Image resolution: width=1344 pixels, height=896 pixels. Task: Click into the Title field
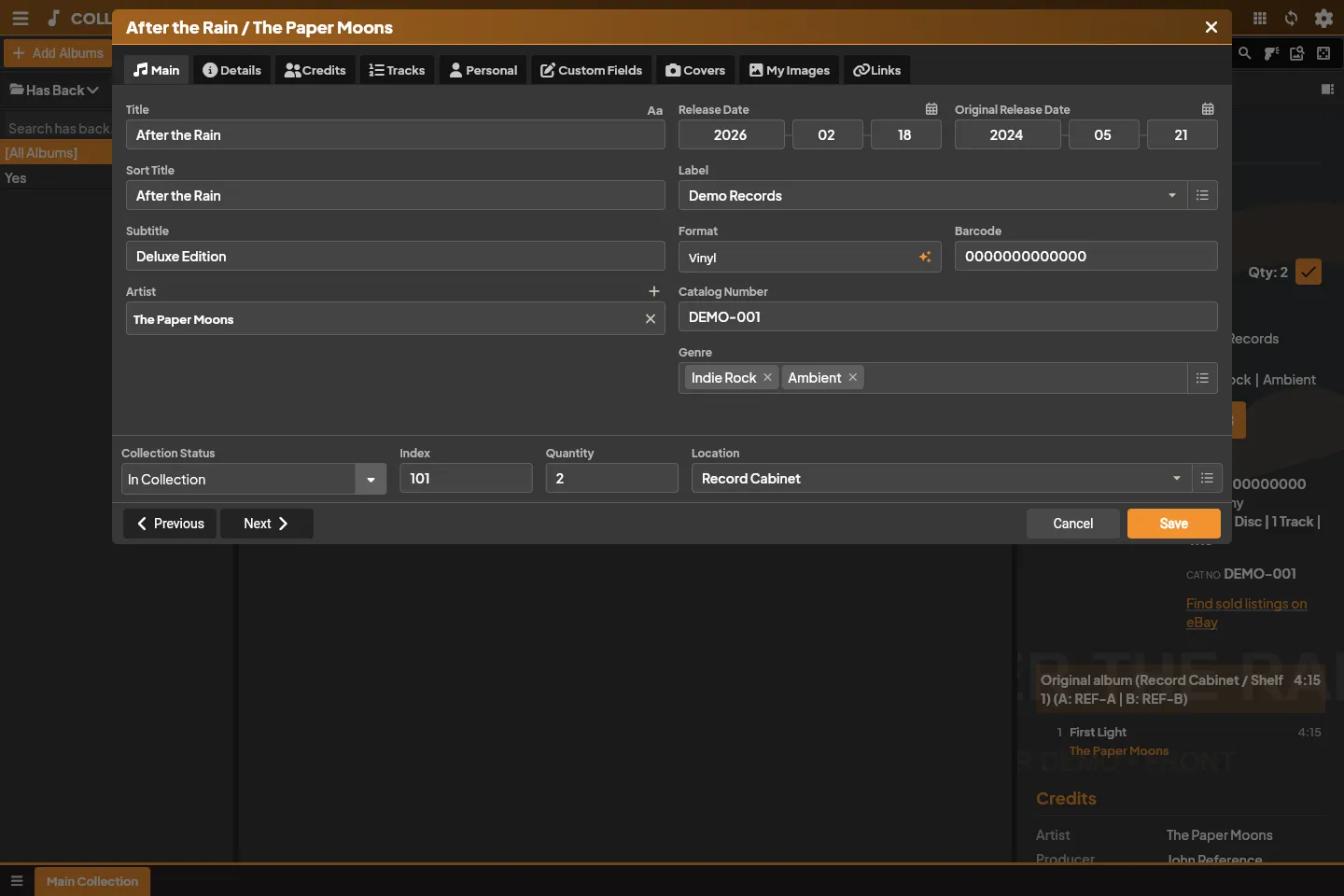[396, 134]
